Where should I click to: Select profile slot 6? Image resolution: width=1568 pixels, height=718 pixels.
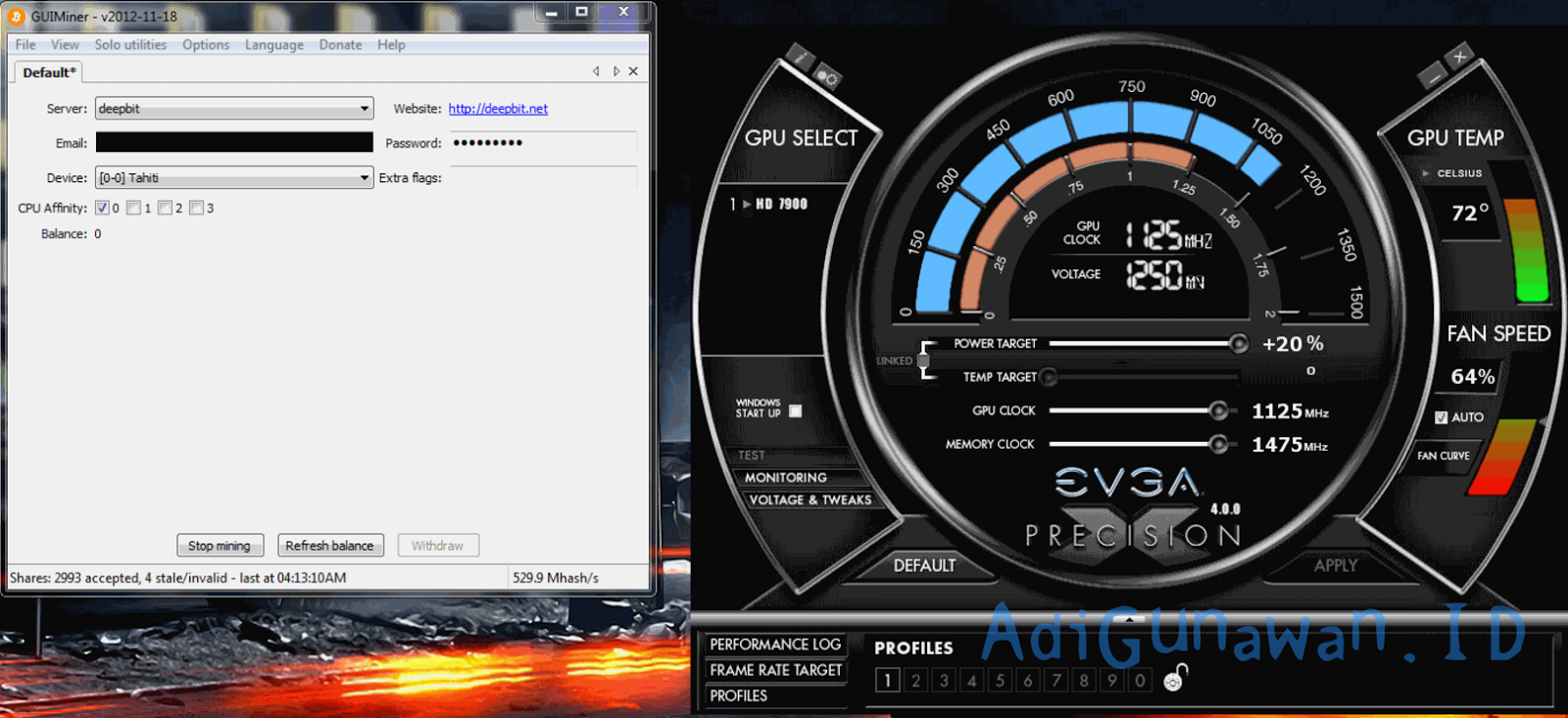pos(1028,680)
